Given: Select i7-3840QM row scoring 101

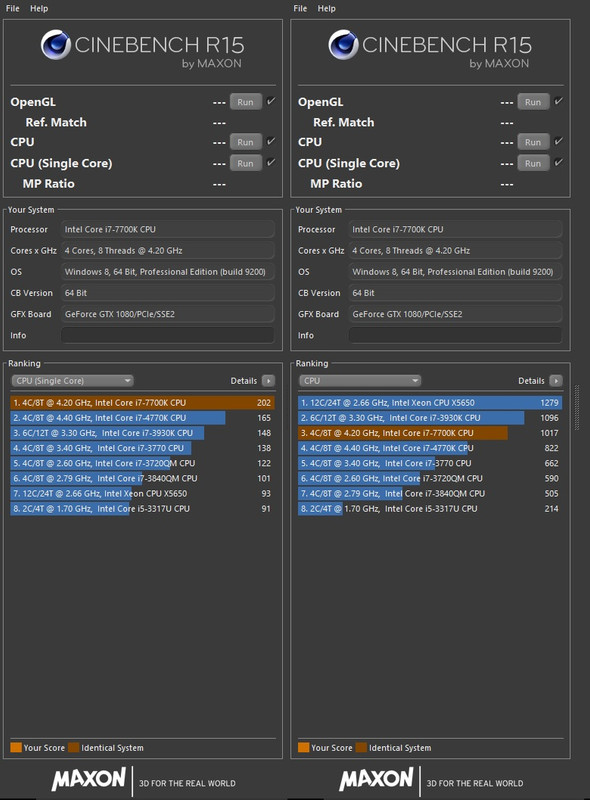Looking at the screenshot, I should (142, 479).
